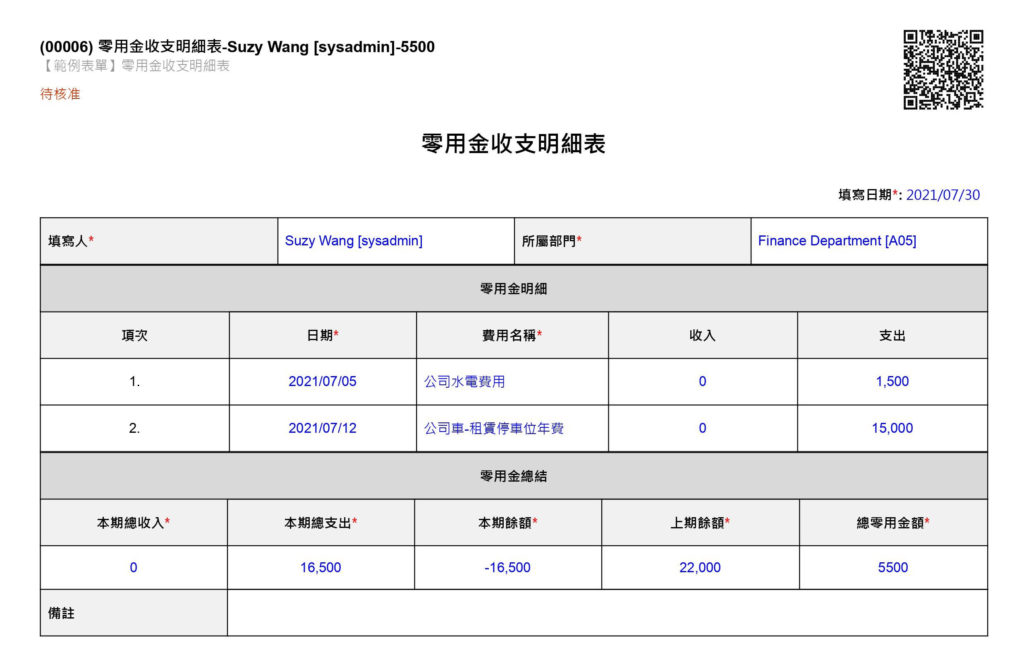Click the QR code image
Image resolution: width=1024 pixels, height=662 pixels.
coord(943,69)
